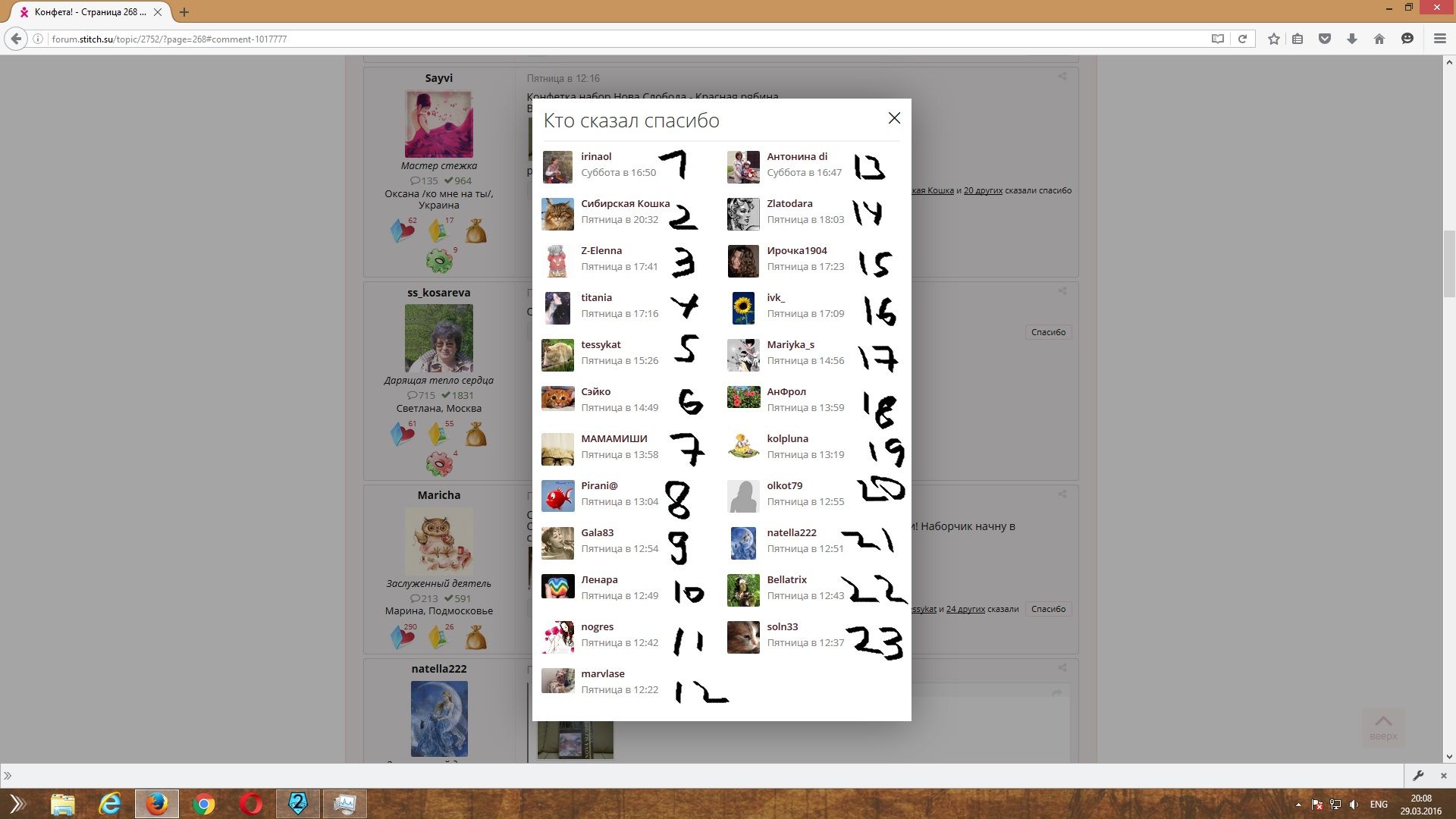This screenshot has width=1456, height=819.
Task: Go to home page icon
Action: pyautogui.click(x=1379, y=39)
